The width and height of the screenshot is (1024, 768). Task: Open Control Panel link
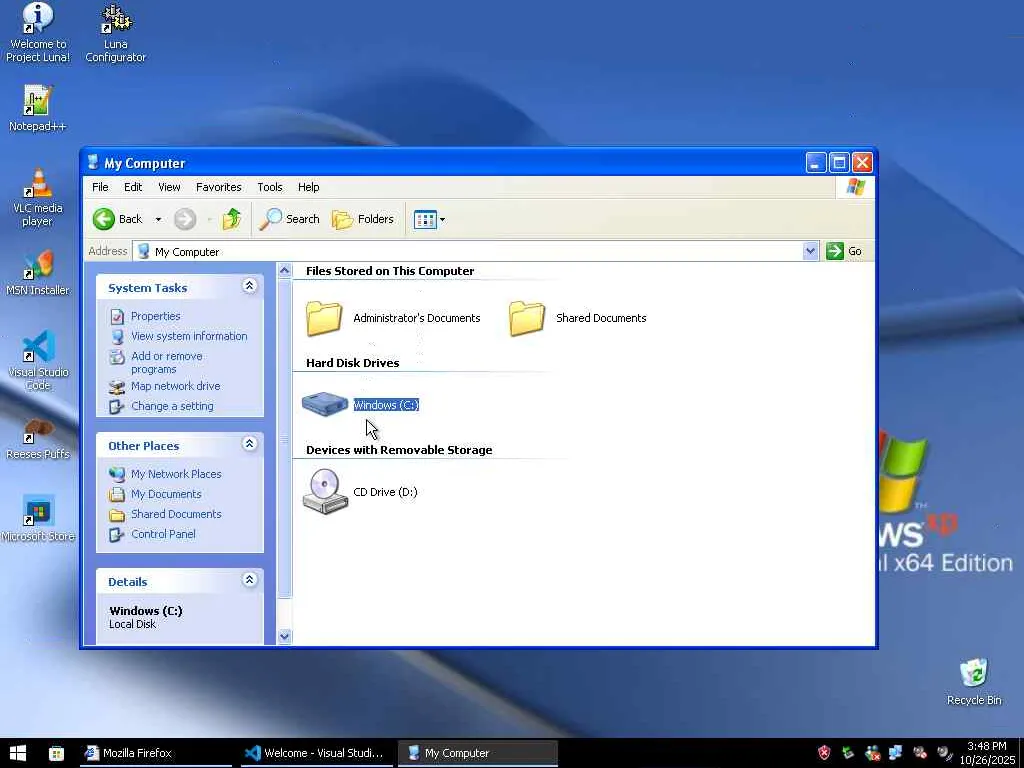pyautogui.click(x=163, y=534)
